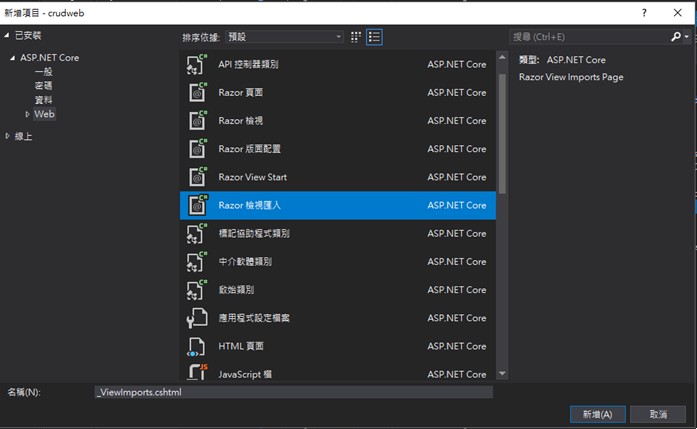Click the search magnifier icon
Image resolution: width=697 pixels, height=429 pixels.
[676, 36]
